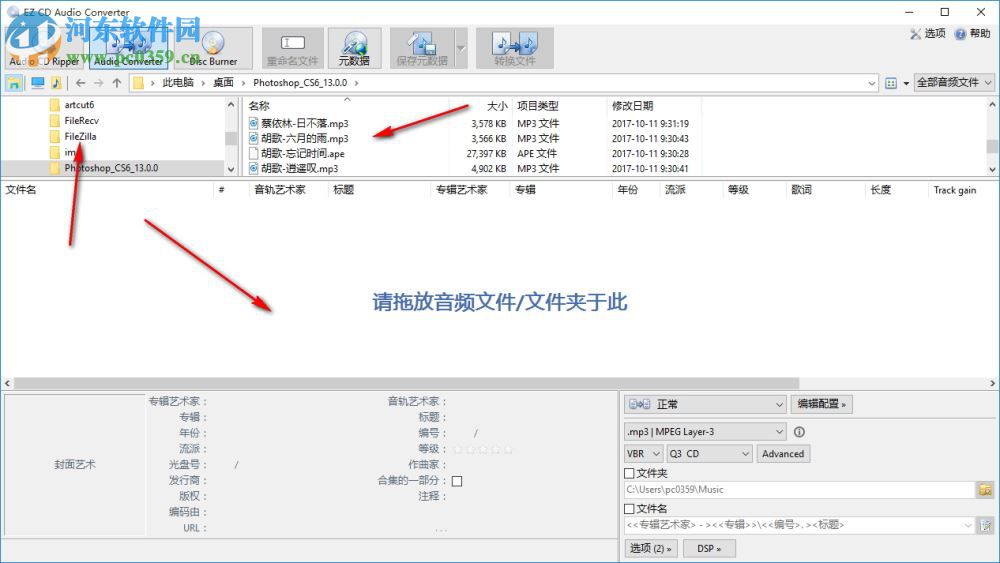The width and height of the screenshot is (1000, 563).
Task: Click the 文件名 track list column header
Action: click(x=108, y=189)
